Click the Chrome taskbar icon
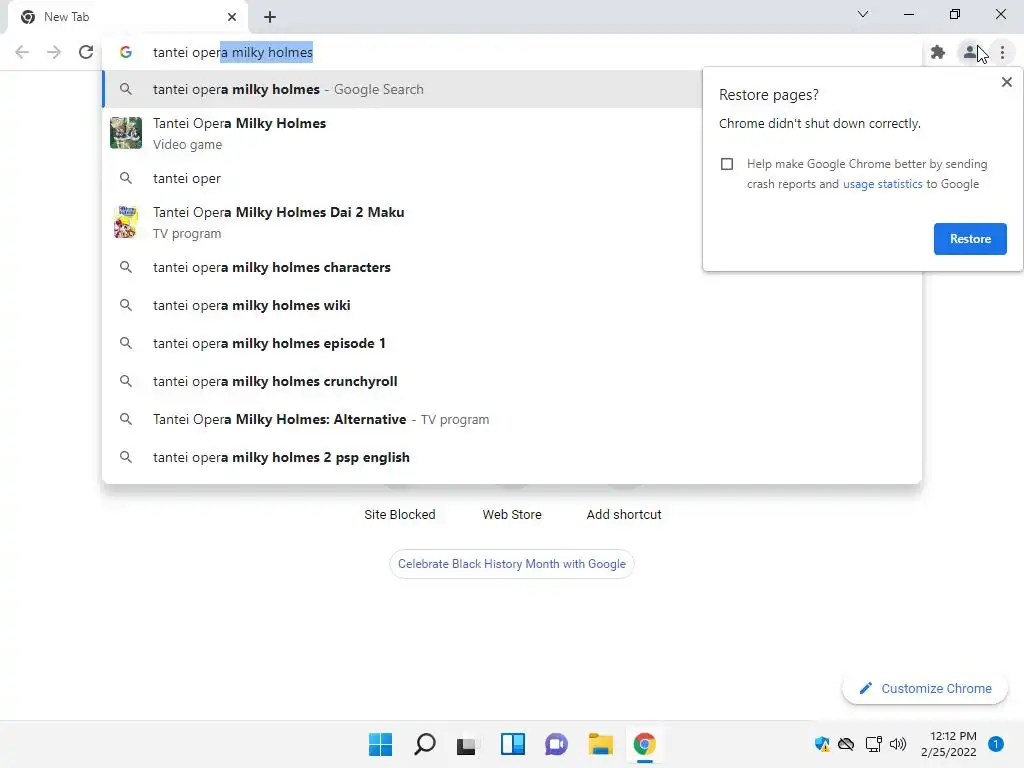 click(645, 744)
